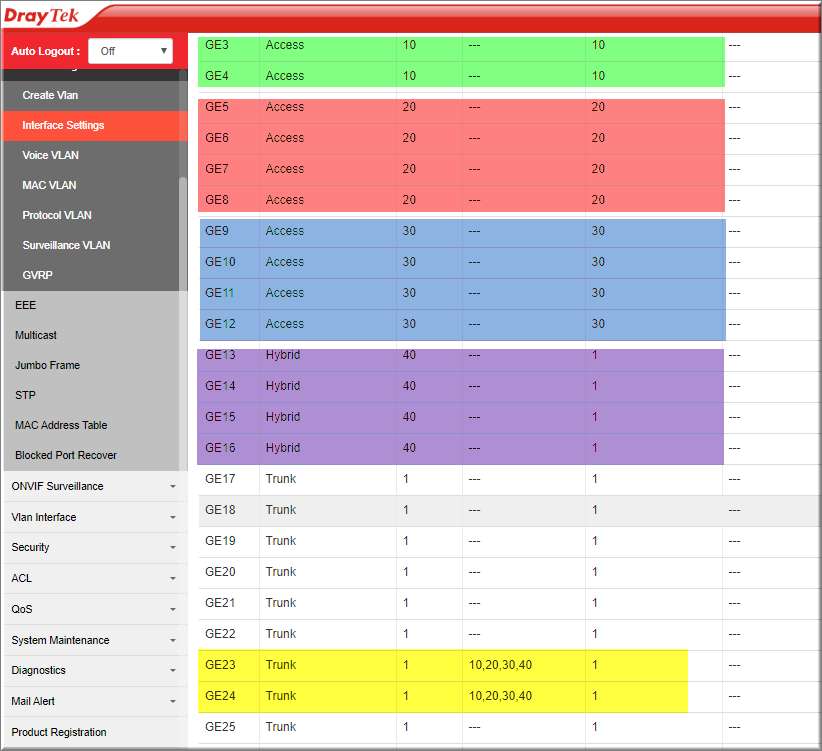The width and height of the screenshot is (822, 751).
Task: Open Product Registration page
Action: coord(94,732)
